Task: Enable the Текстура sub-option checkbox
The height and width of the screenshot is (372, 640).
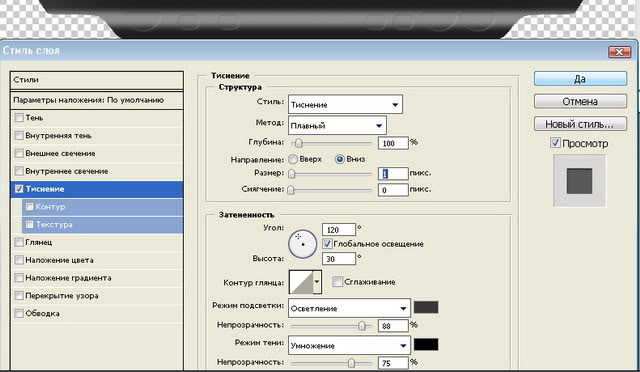Action: tap(29, 225)
